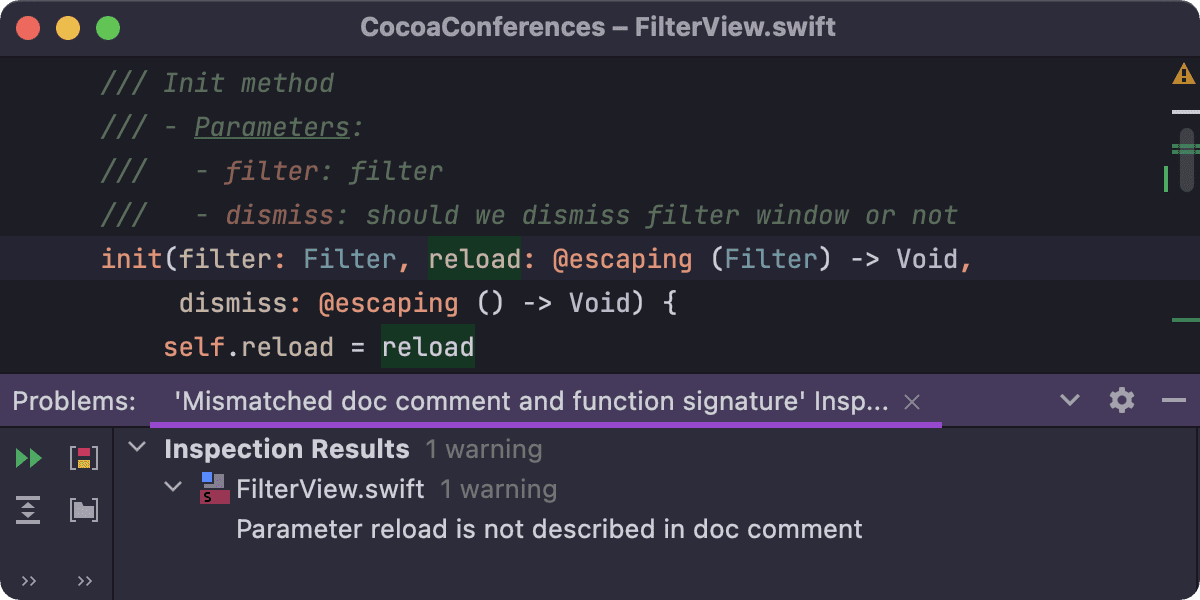The image size is (1200, 600).
Task: Toggle group by severity icon
Action: (84, 459)
